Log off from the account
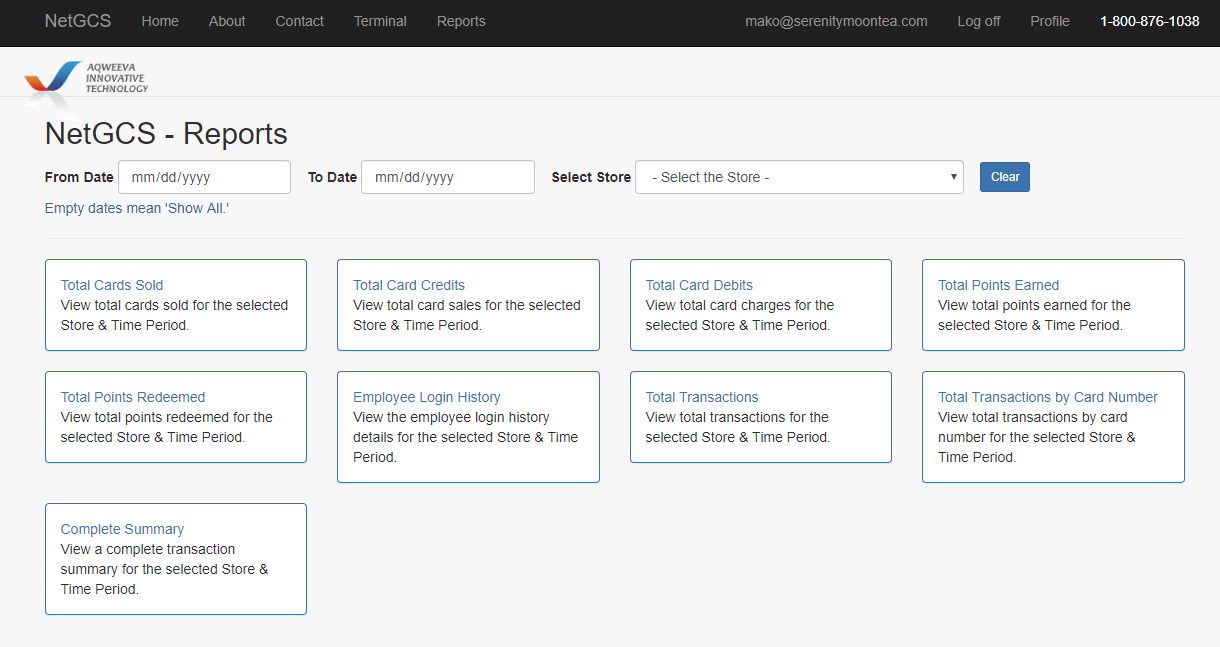Viewport: 1220px width, 647px height. (x=978, y=21)
